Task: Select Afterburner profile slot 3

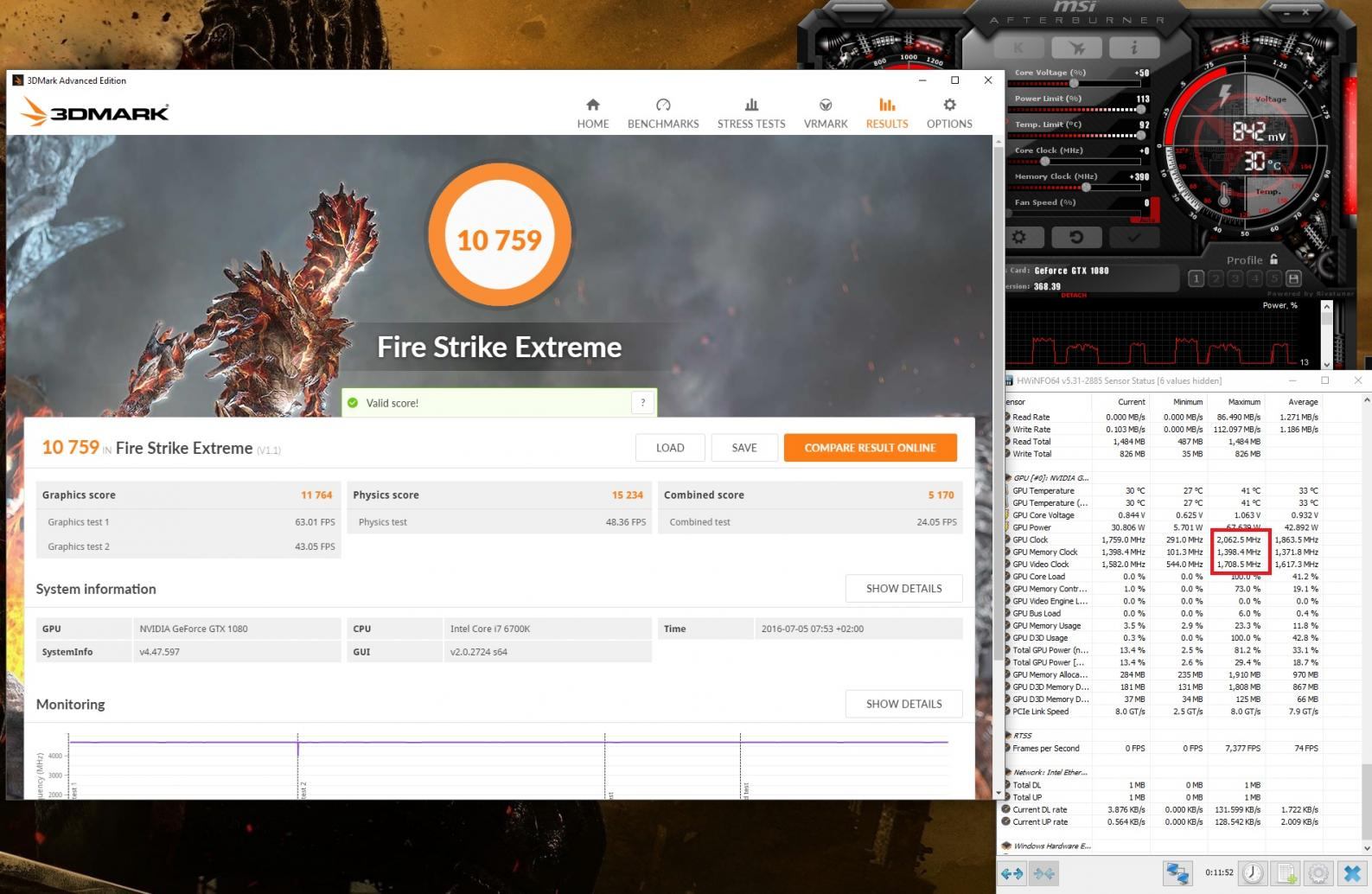Action: pyautogui.click(x=1235, y=278)
